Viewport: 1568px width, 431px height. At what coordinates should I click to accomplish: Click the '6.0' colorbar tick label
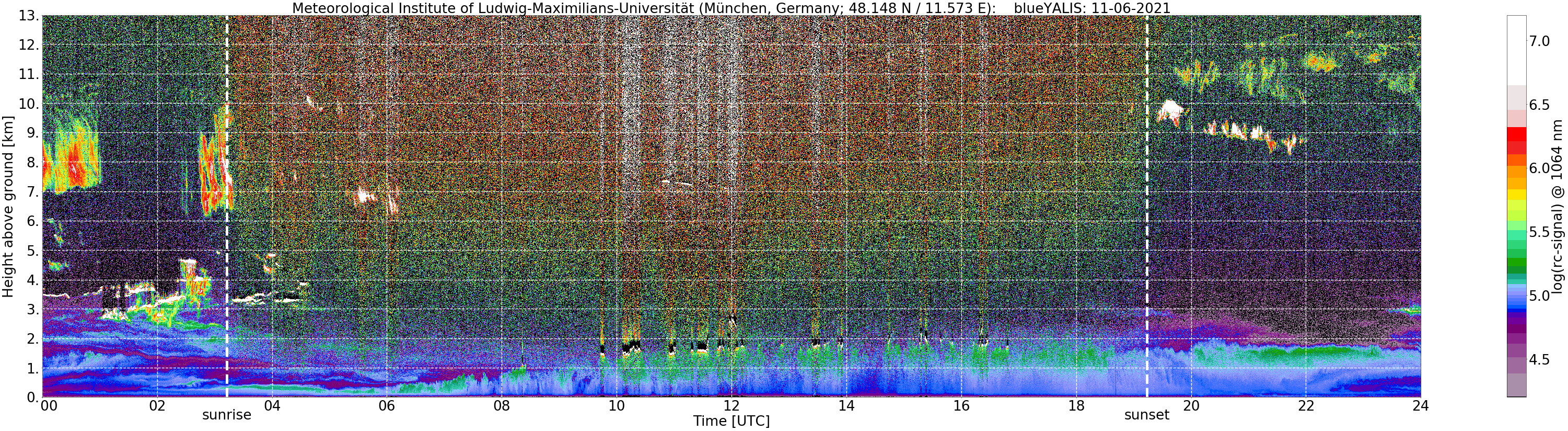pyautogui.click(x=1539, y=168)
